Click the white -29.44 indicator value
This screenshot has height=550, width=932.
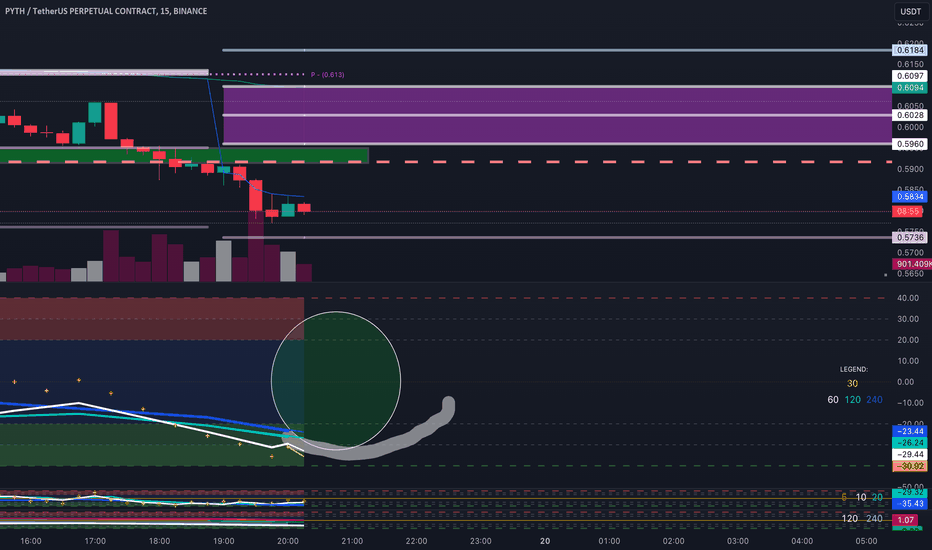coord(910,454)
